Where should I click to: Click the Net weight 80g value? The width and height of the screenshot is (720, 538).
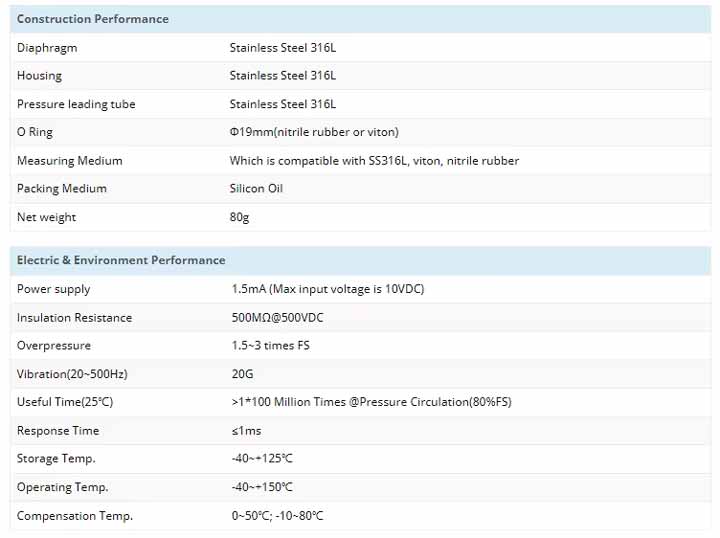click(x=239, y=217)
